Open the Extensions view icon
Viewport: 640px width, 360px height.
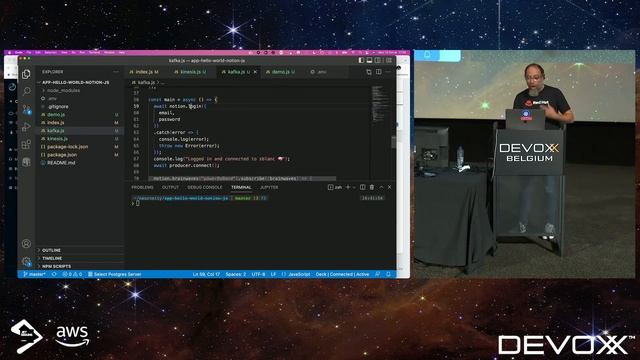(x=26, y=144)
